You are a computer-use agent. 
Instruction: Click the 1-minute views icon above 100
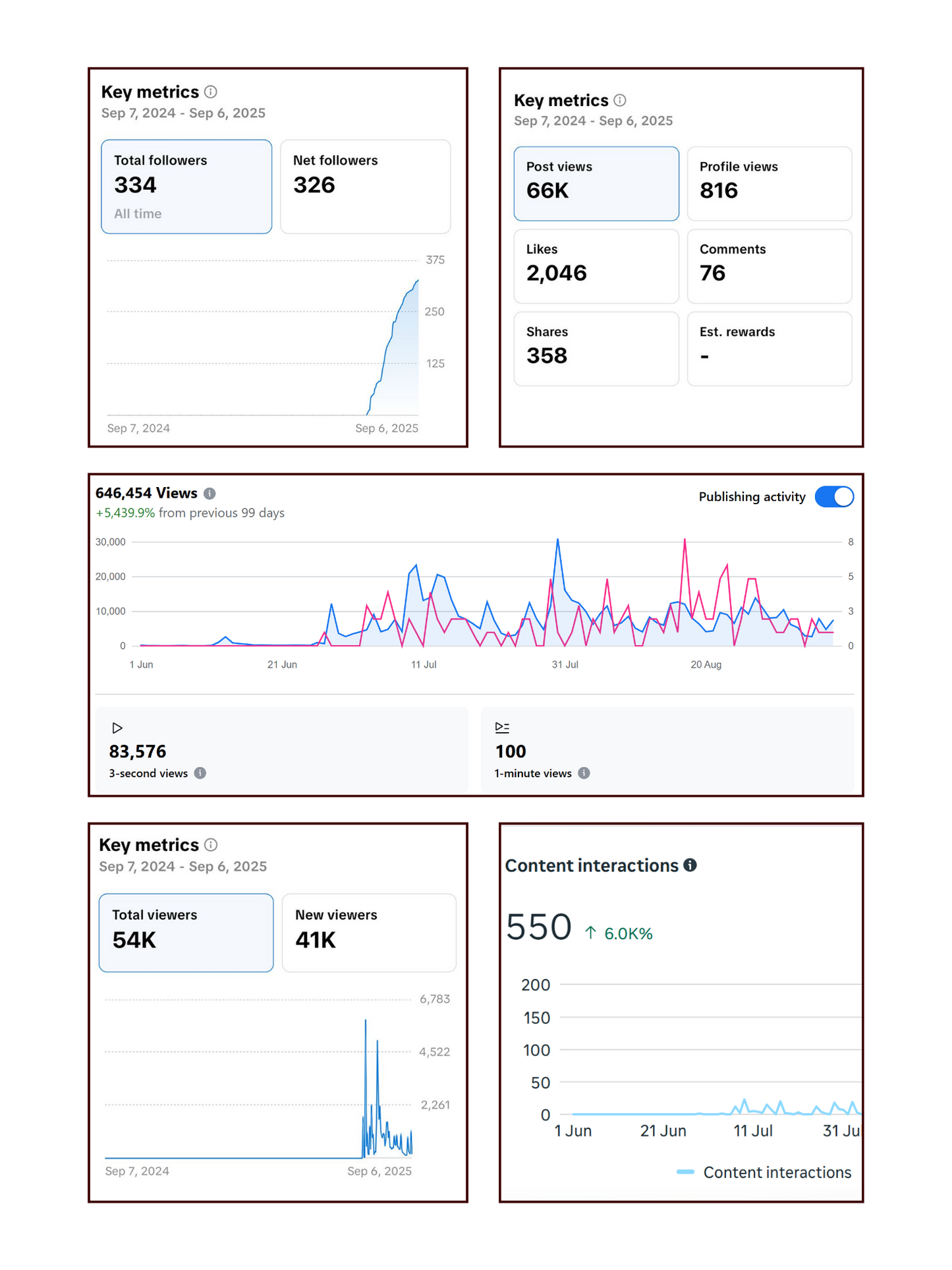point(502,728)
